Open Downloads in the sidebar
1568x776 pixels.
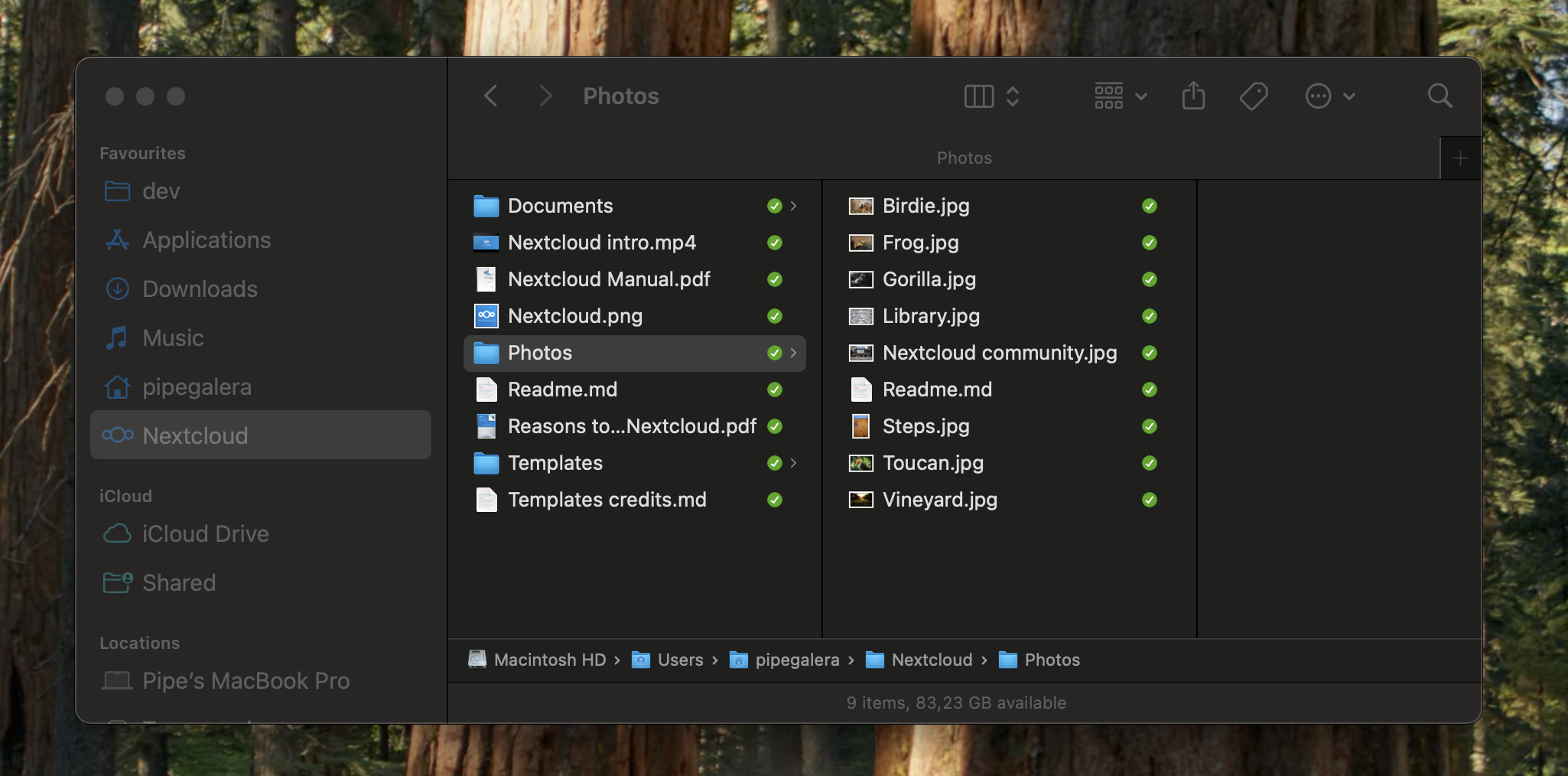point(260,289)
